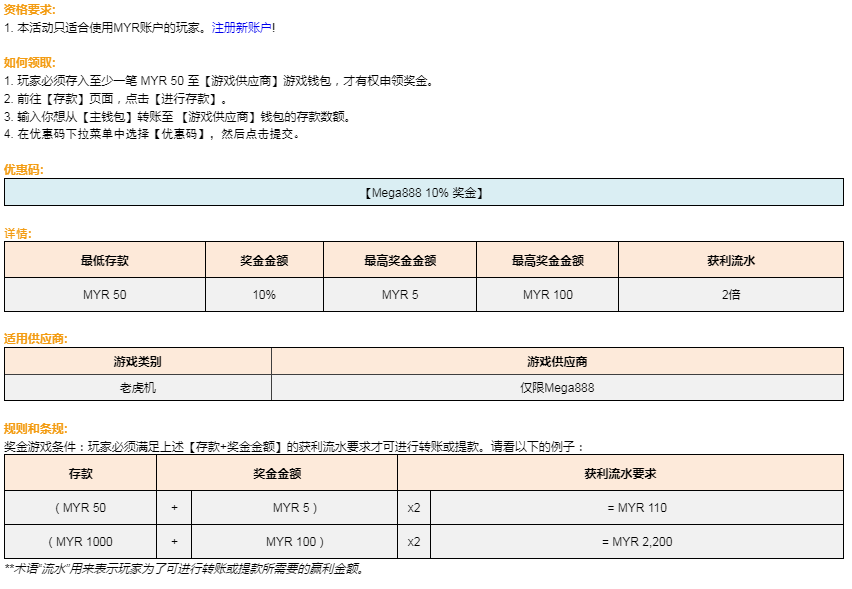Click the 获利流水要求 column header

[x=620, y=473]
